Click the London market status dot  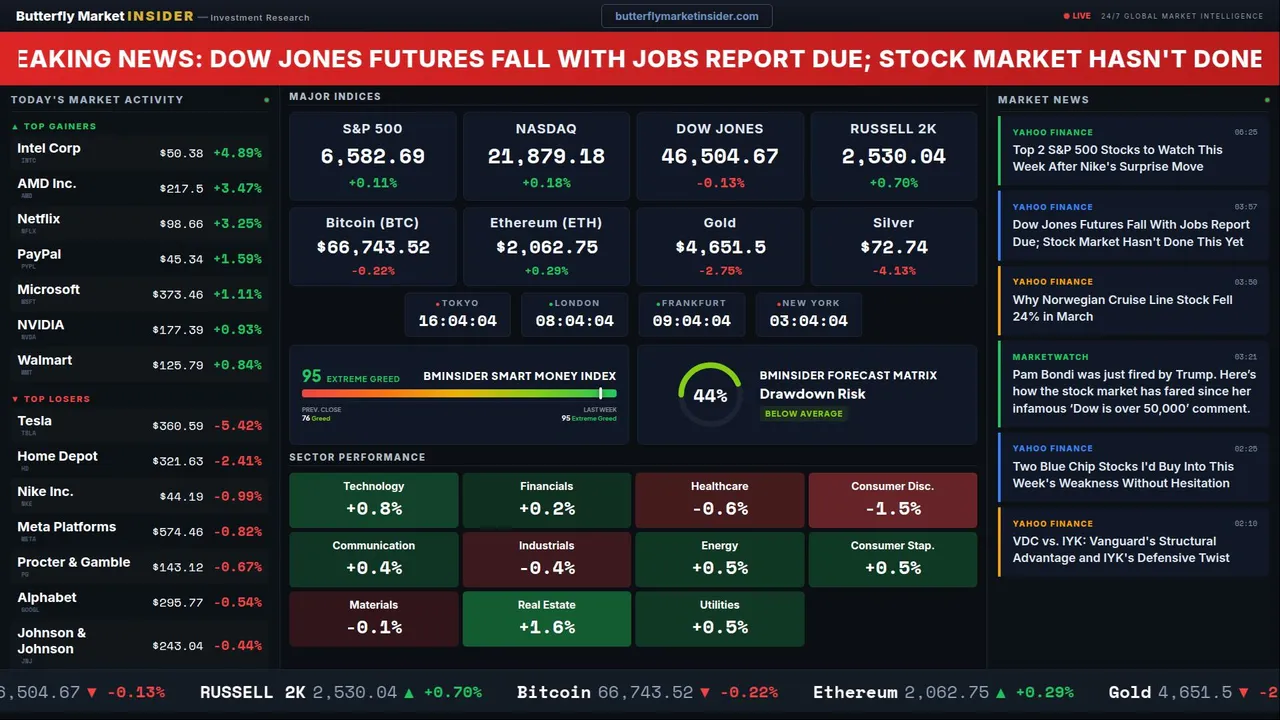[x=551, y=303]
